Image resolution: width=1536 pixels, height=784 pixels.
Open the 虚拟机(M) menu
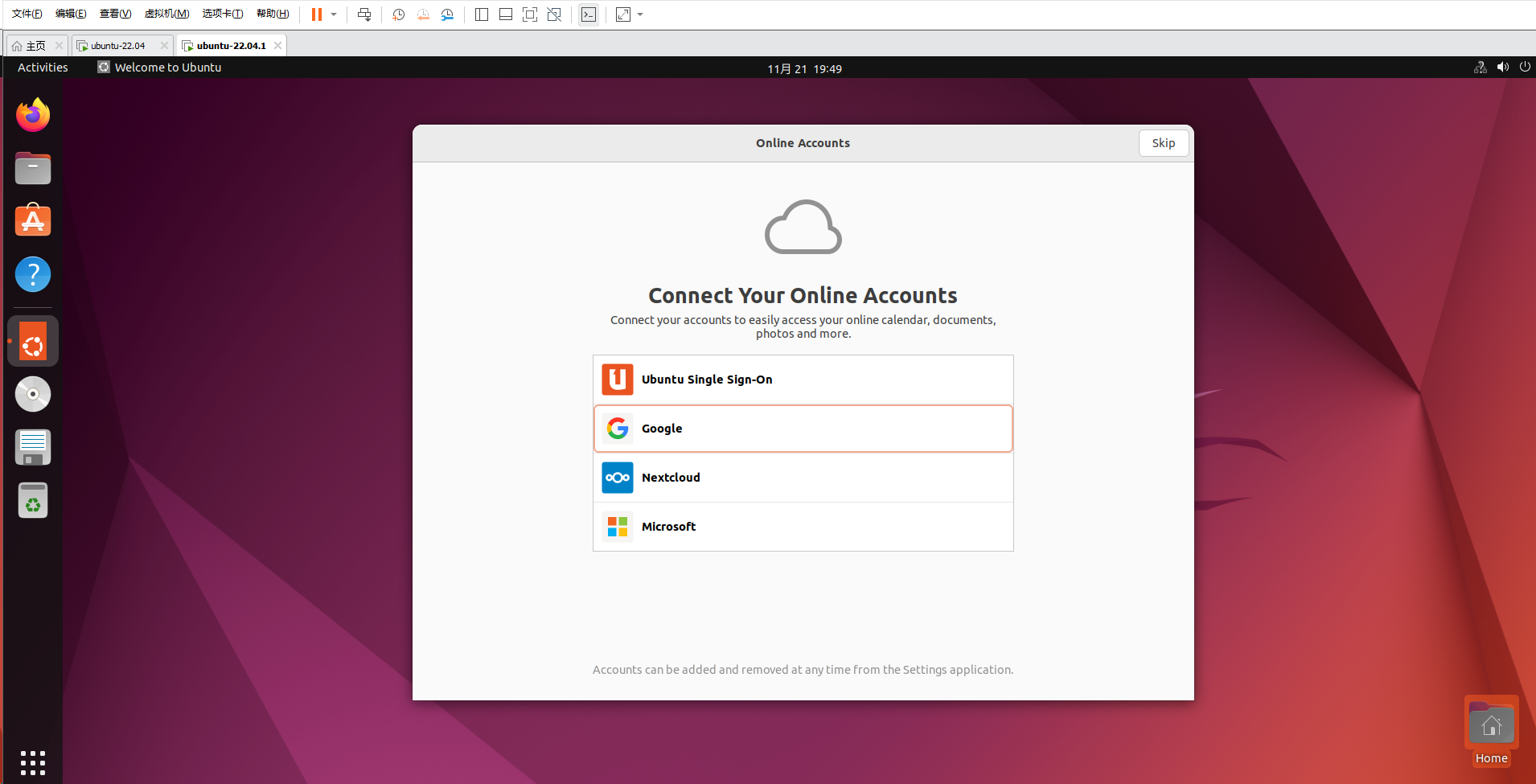pyautogui.click(x=166, y=14)
